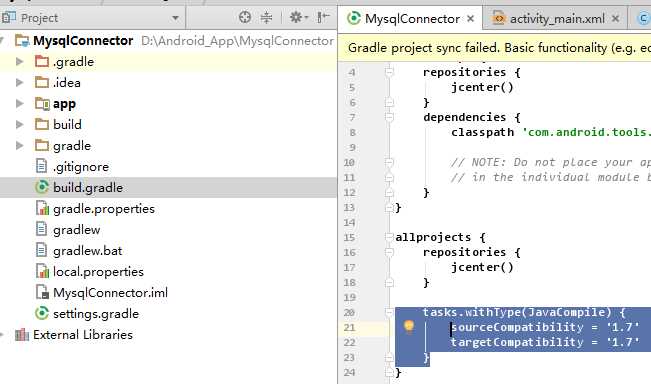Expand the app module folder

(x=19, y=103)
